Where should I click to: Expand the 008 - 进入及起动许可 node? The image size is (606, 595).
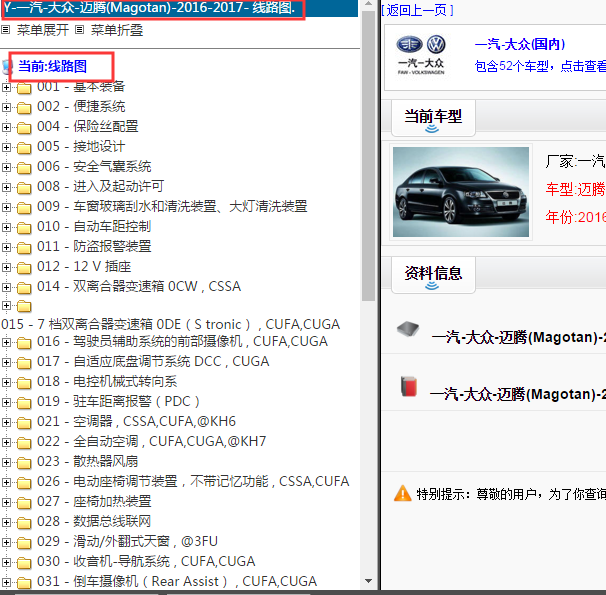6,187
